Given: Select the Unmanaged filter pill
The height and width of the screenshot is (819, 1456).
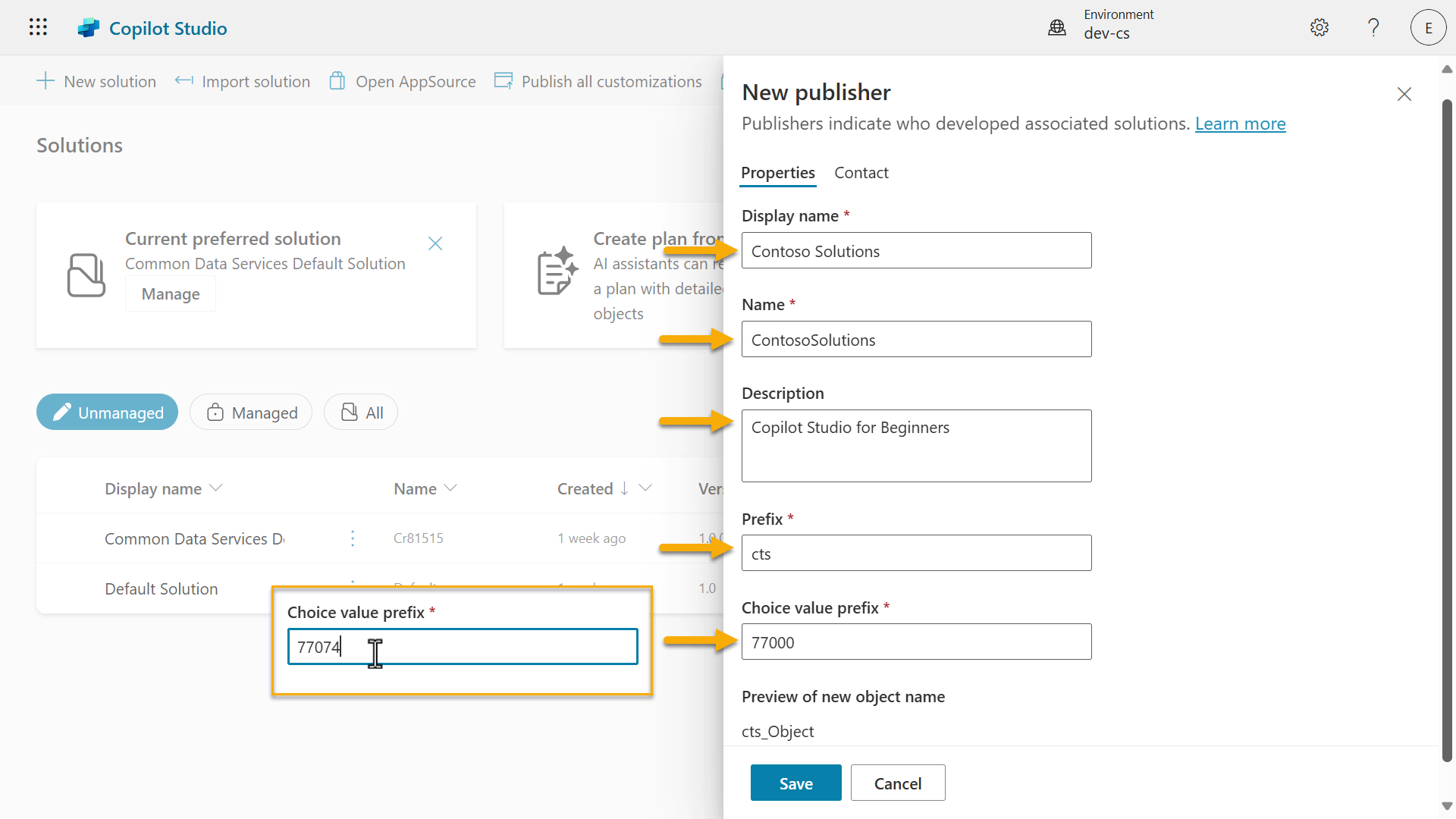Looking at the screenshot, I should point(107,413).
